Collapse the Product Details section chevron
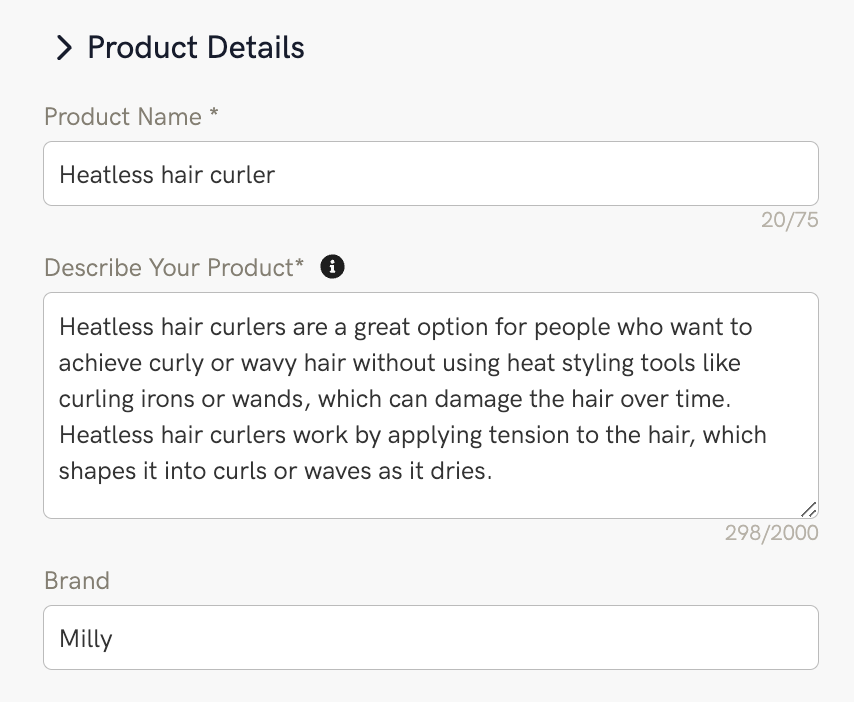Viewport: 854px width, 702px height. pyautogui.click(x=64, y=47)
